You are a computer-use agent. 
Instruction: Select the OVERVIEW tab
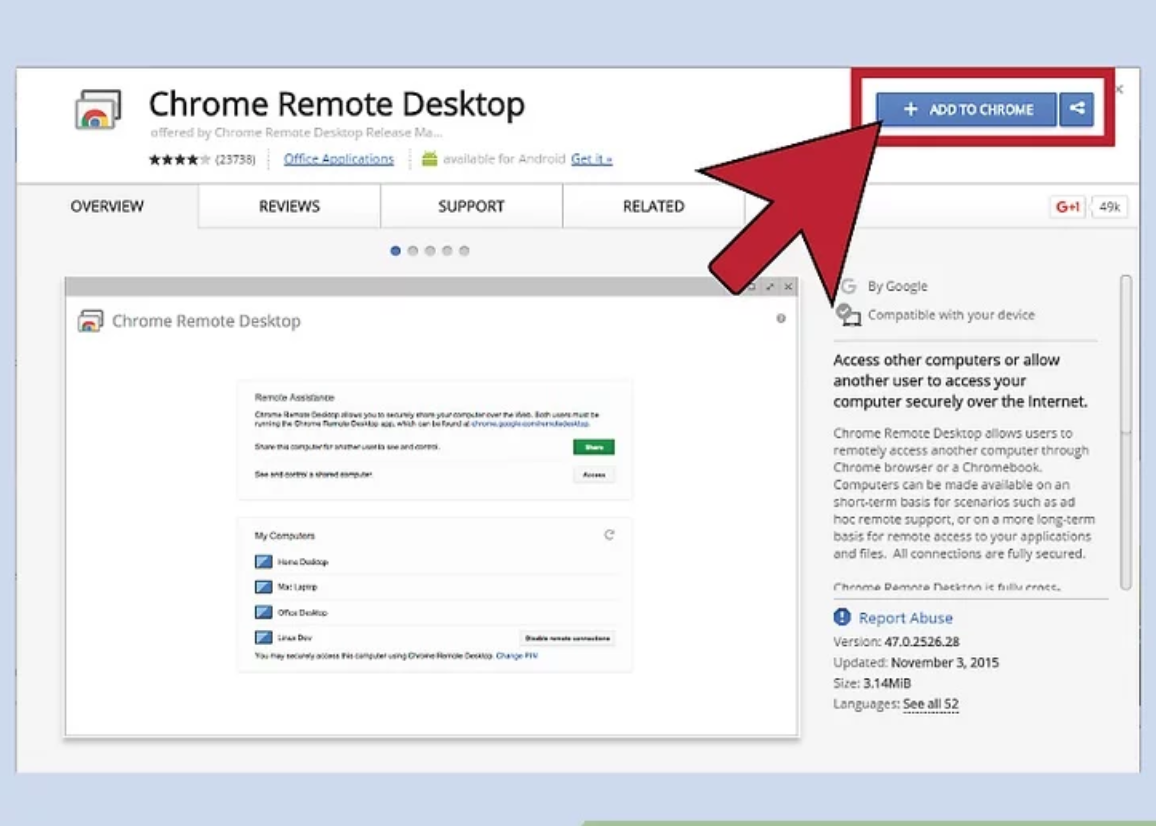pyautogui.click(x=107, y=206)
